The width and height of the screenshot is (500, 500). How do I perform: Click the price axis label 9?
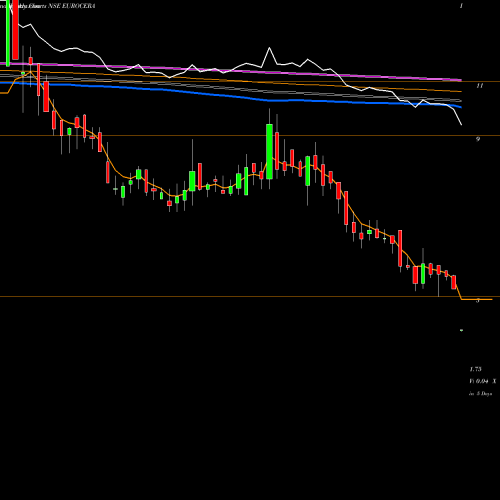tap(478, 139)
